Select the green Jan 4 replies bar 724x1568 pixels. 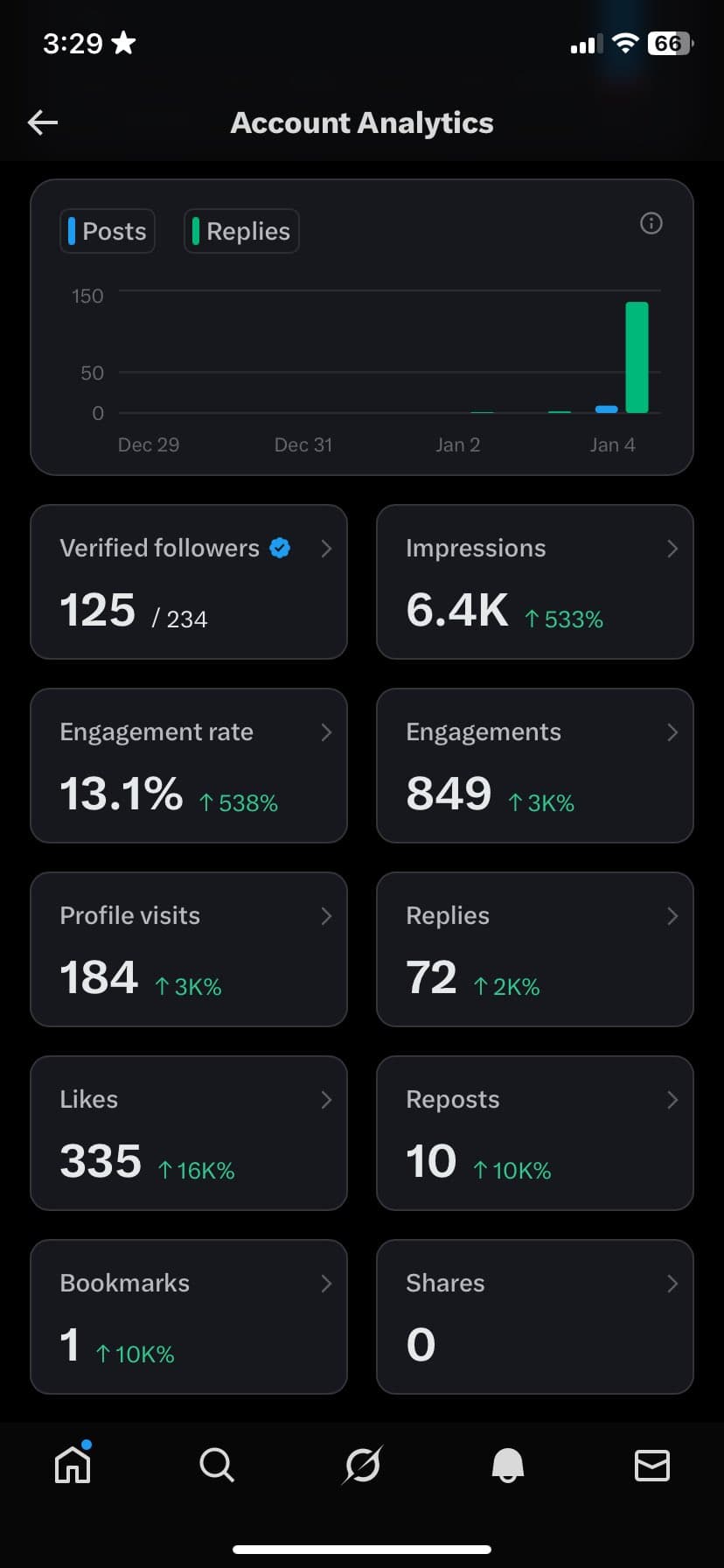pos(637,357)
